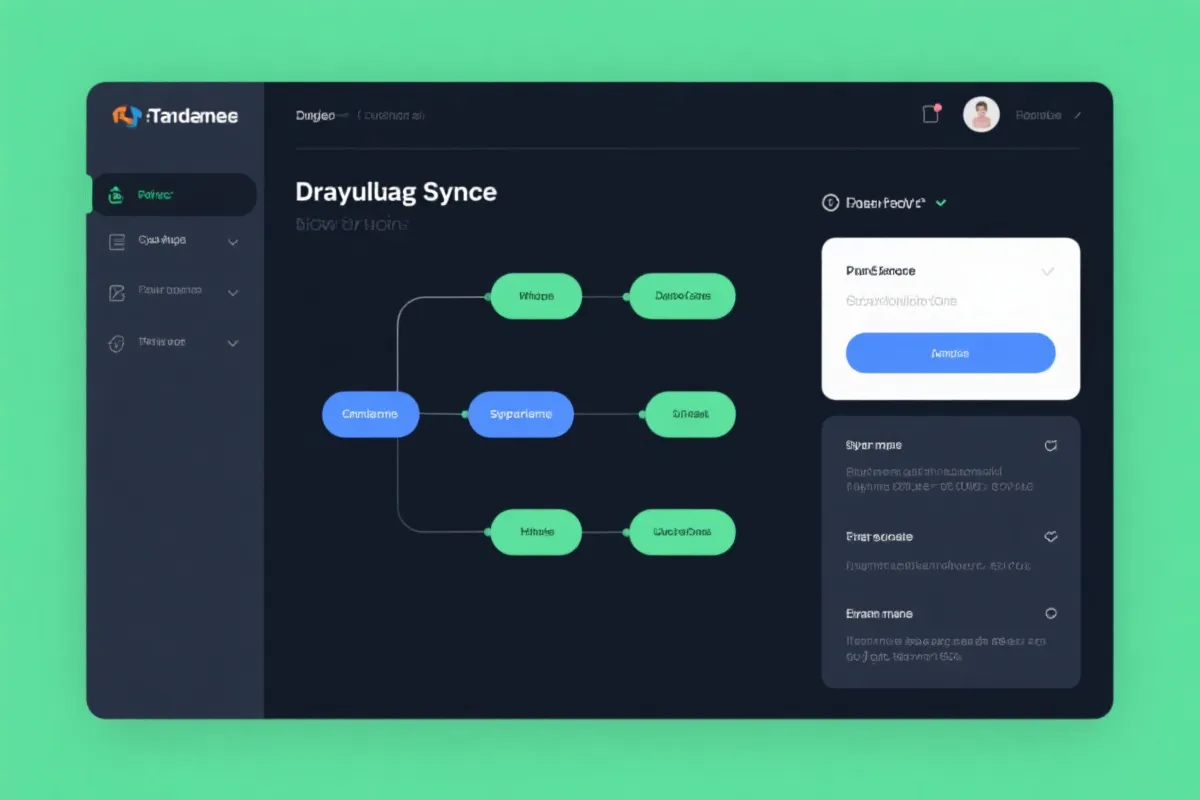Click the edit square icon in the sidebar
The height and width of the screenshot is (800, 1200).
tap(116, 292)
